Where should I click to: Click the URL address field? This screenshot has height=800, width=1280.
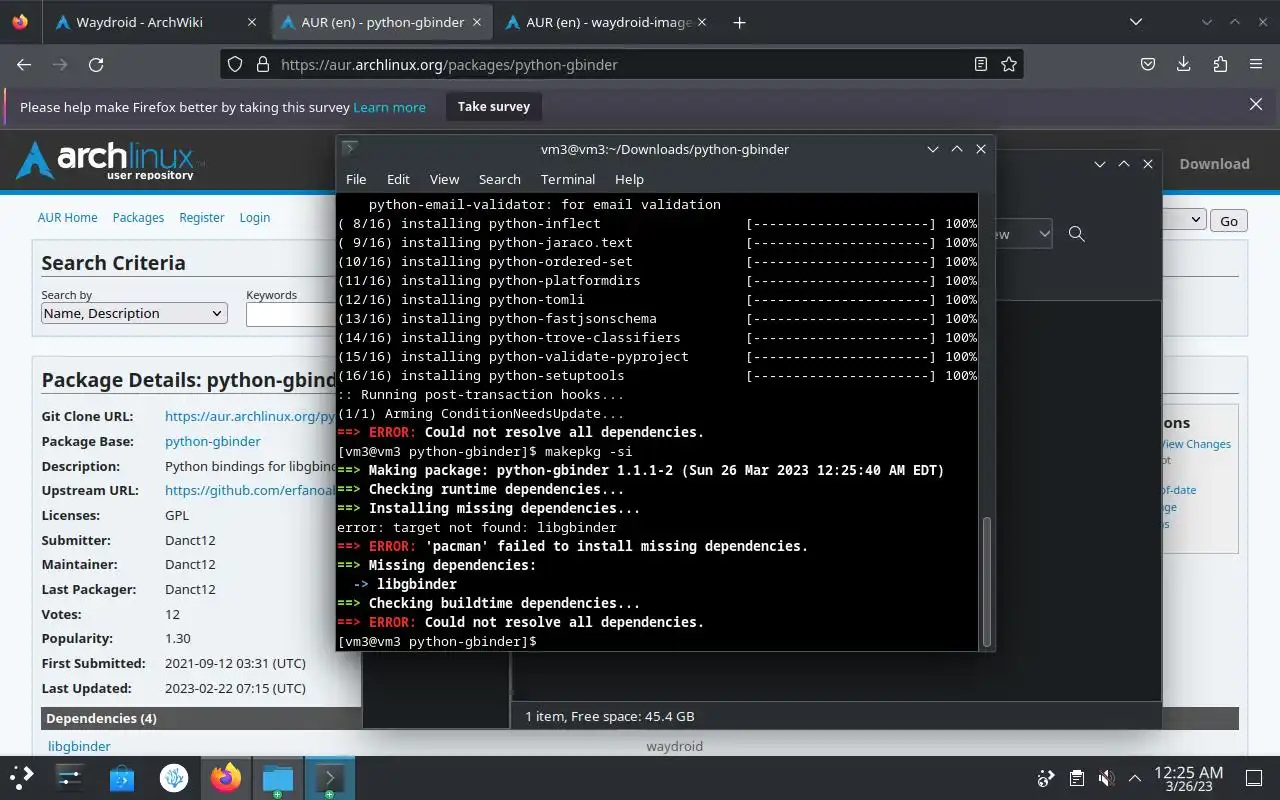(x=620, y=64)
